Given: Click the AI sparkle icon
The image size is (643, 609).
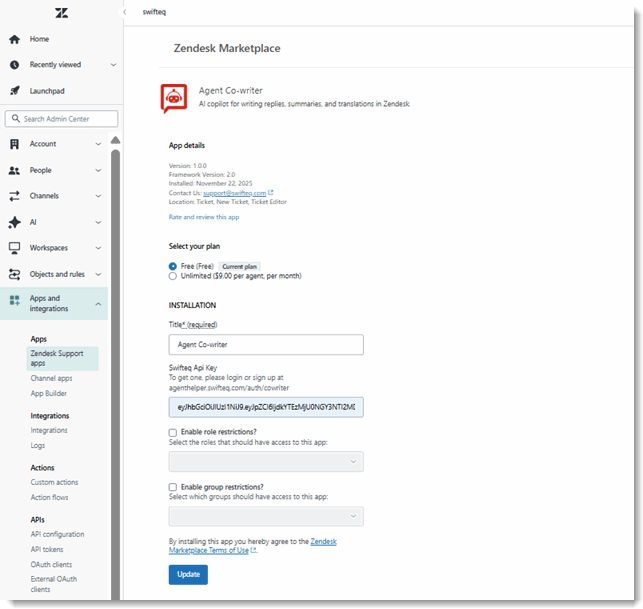Looking at the screenshot, I should click(14, 222).
